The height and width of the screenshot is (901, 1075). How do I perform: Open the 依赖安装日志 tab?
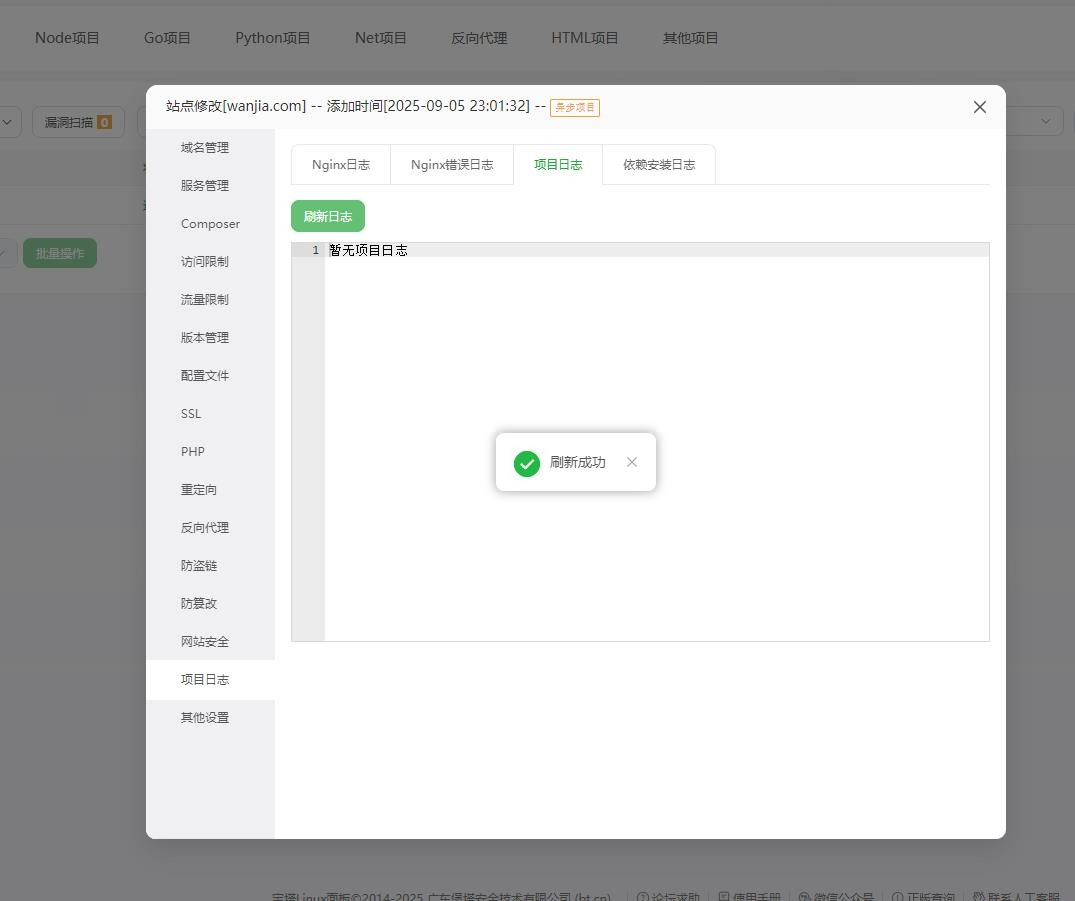tap(659, 165)
